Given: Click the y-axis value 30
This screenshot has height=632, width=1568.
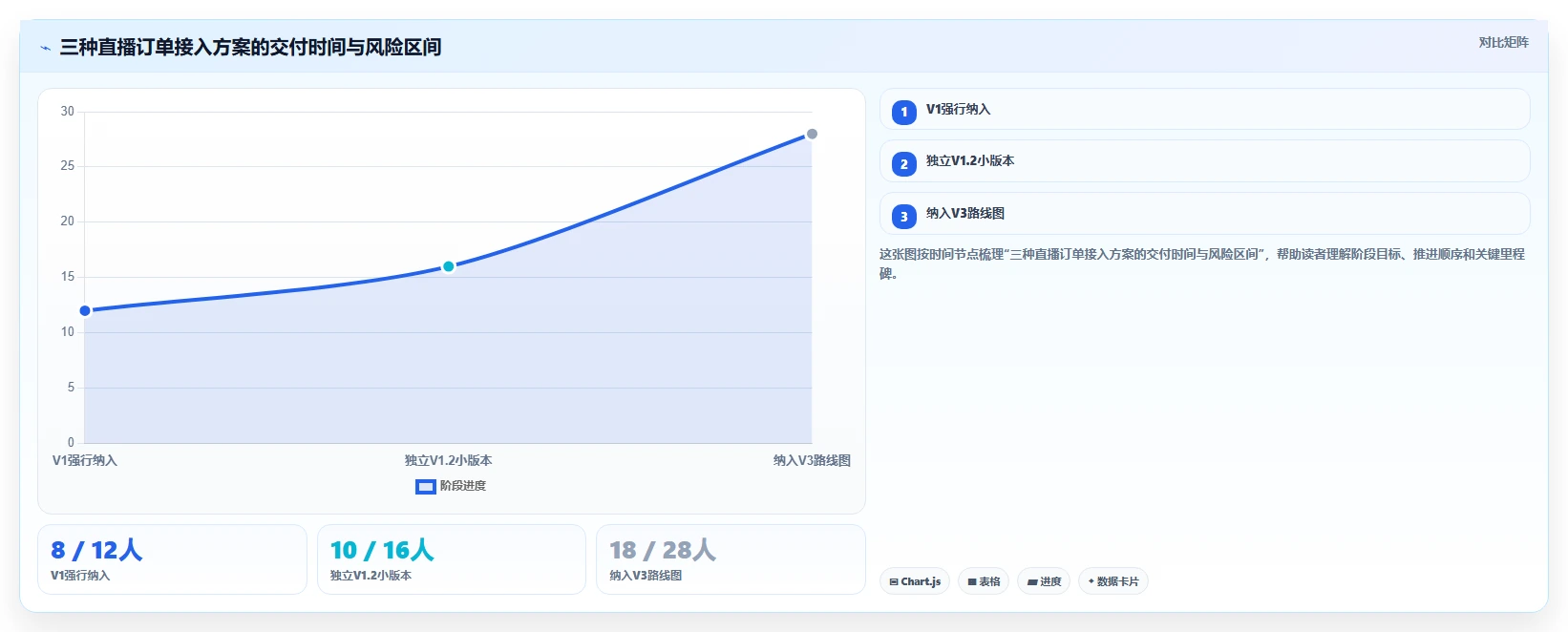Looking at the screenshot, I should tap(67, 112).
